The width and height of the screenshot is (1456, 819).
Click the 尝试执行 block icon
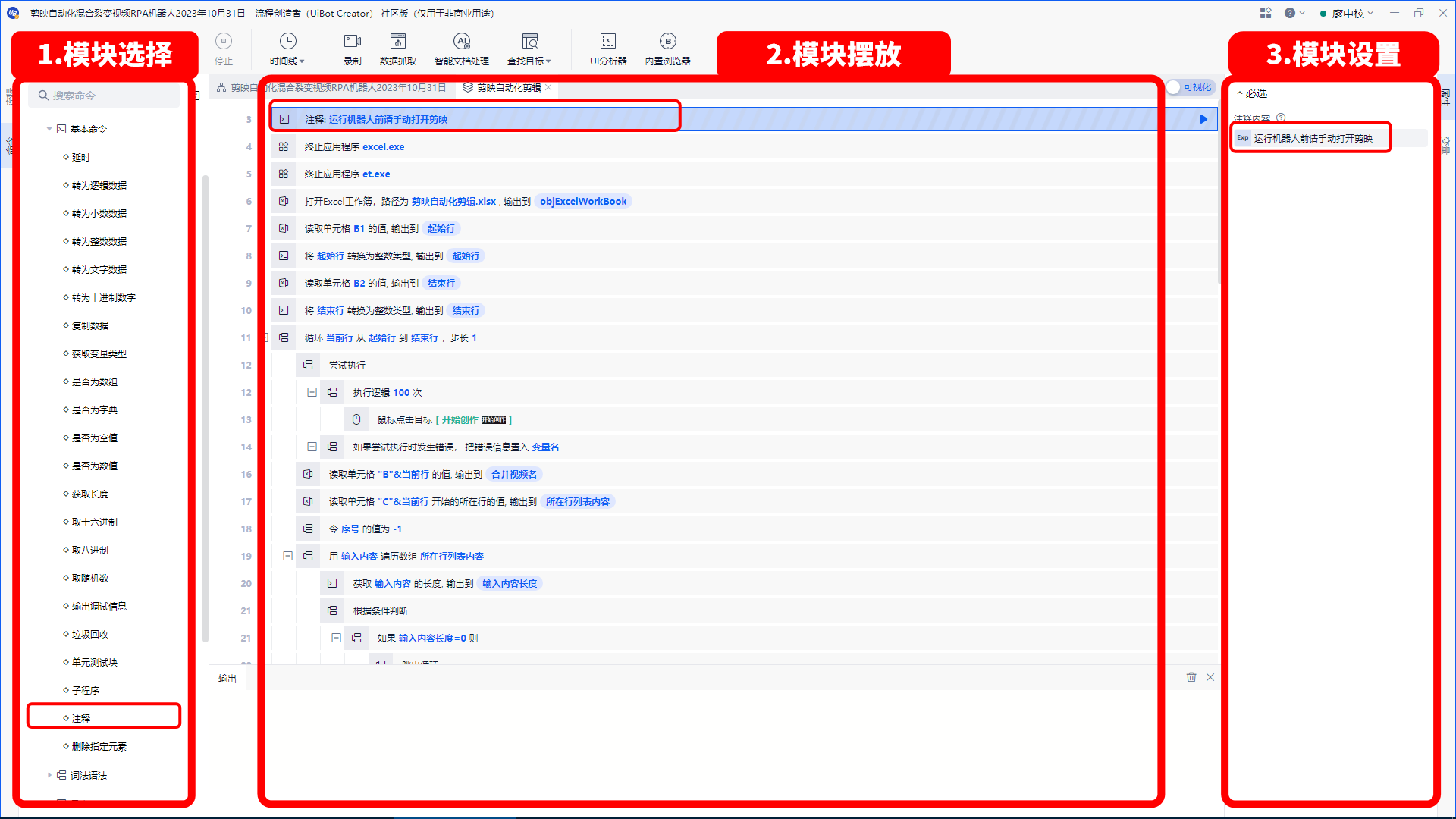coord(308,366)
